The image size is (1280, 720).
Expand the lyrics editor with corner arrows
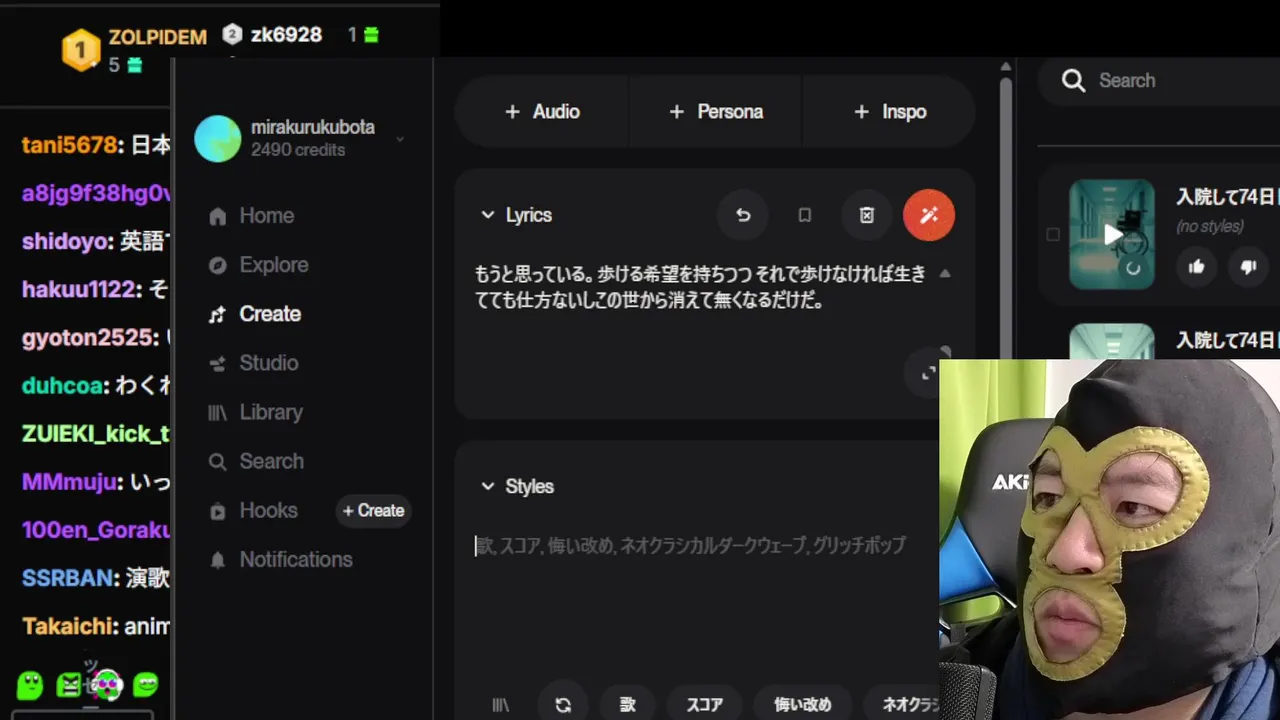[x=928, y=372]
